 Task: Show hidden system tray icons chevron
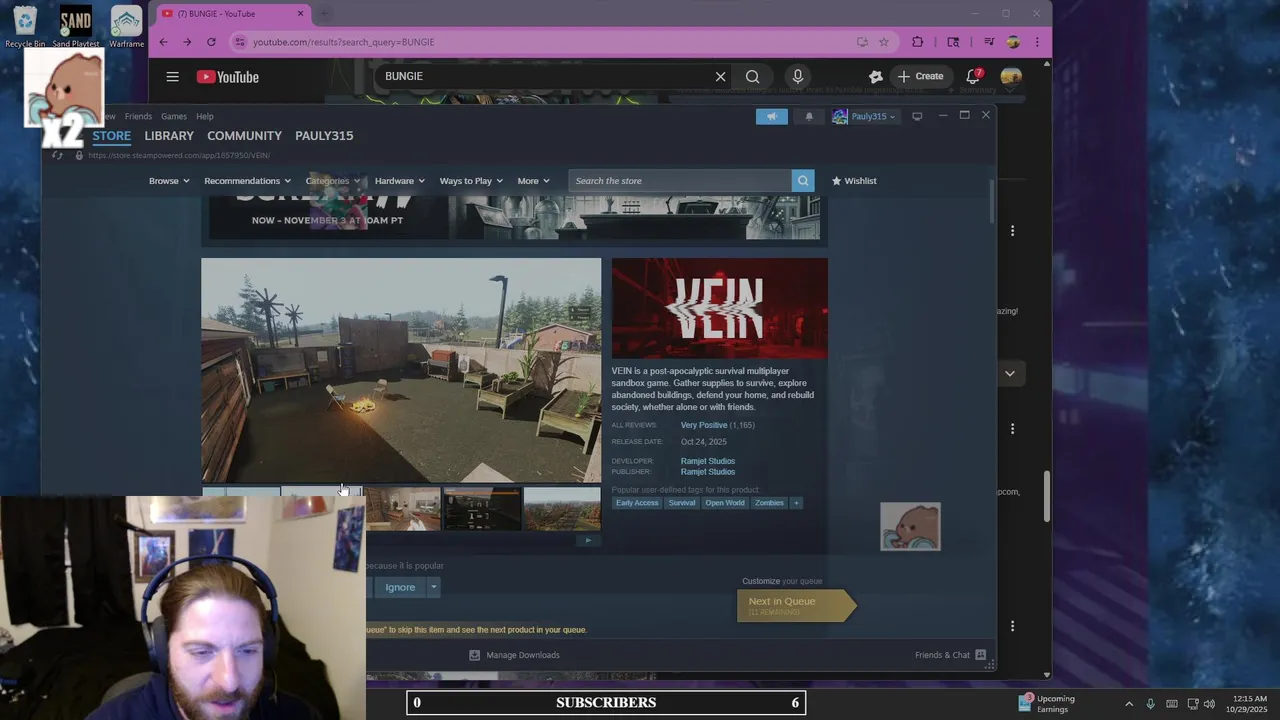1129,704
